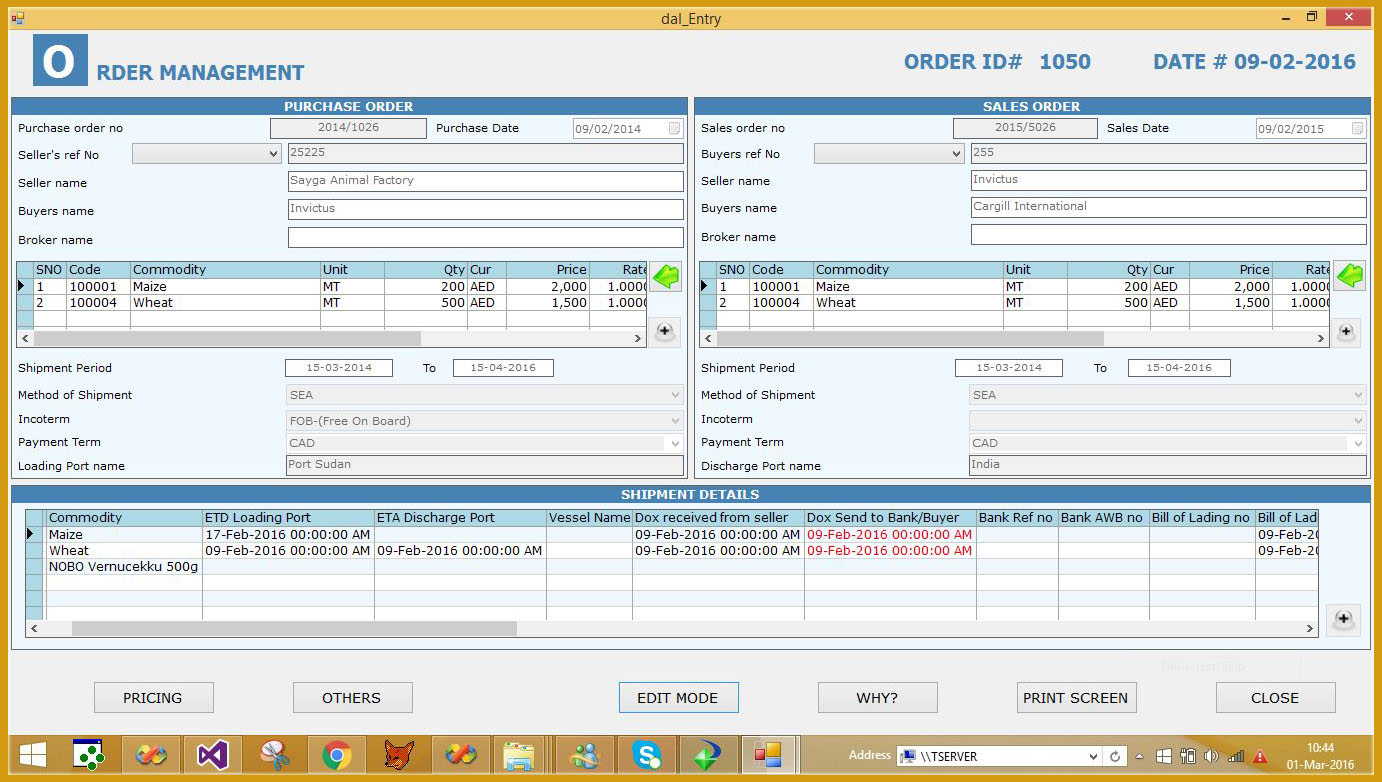
Task: Add a new row to purchase order items
Action: (664, 331)
